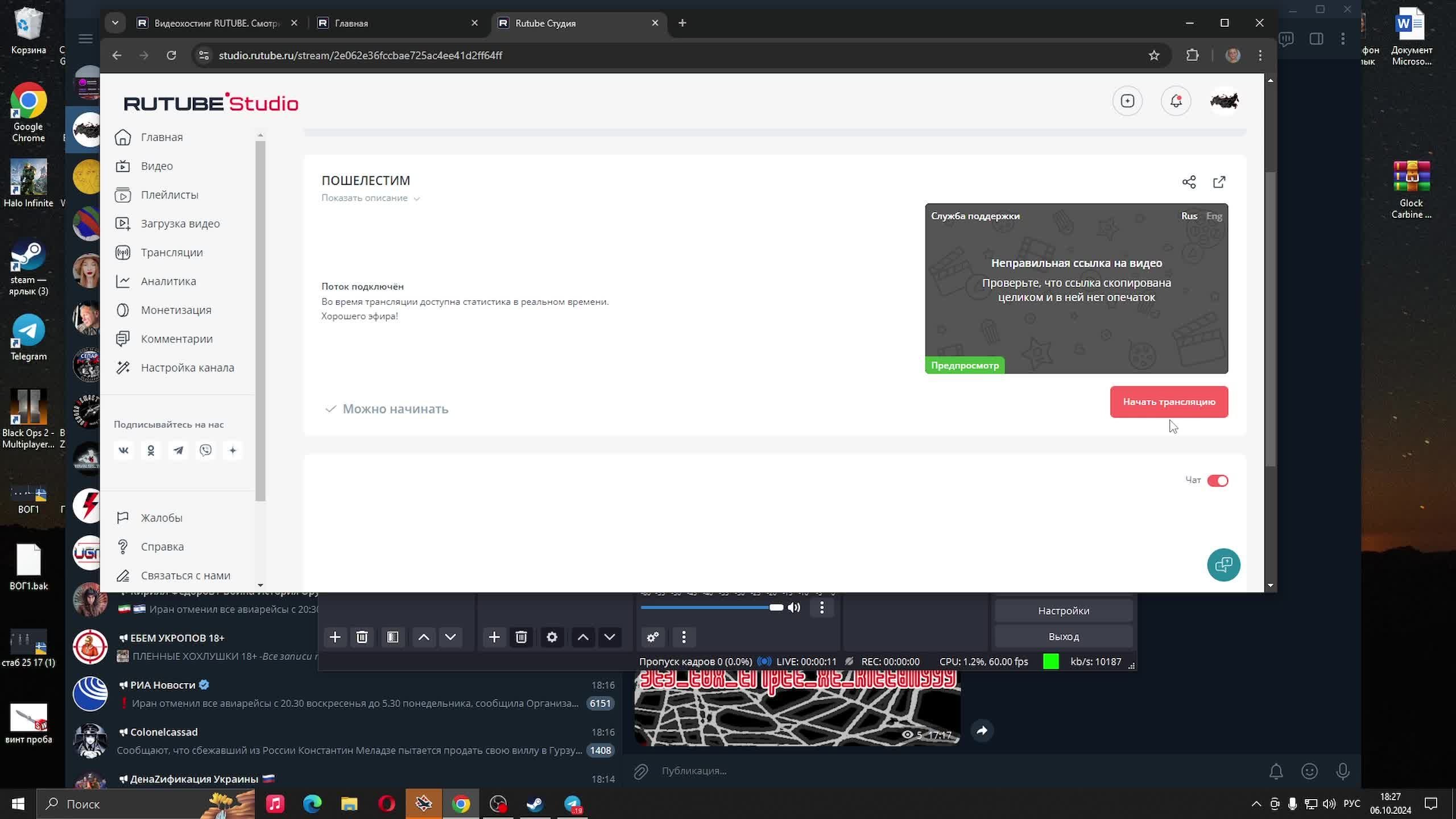Click the OBS Настройки button
The image size is (1456, 819).
click(1063, 611)
